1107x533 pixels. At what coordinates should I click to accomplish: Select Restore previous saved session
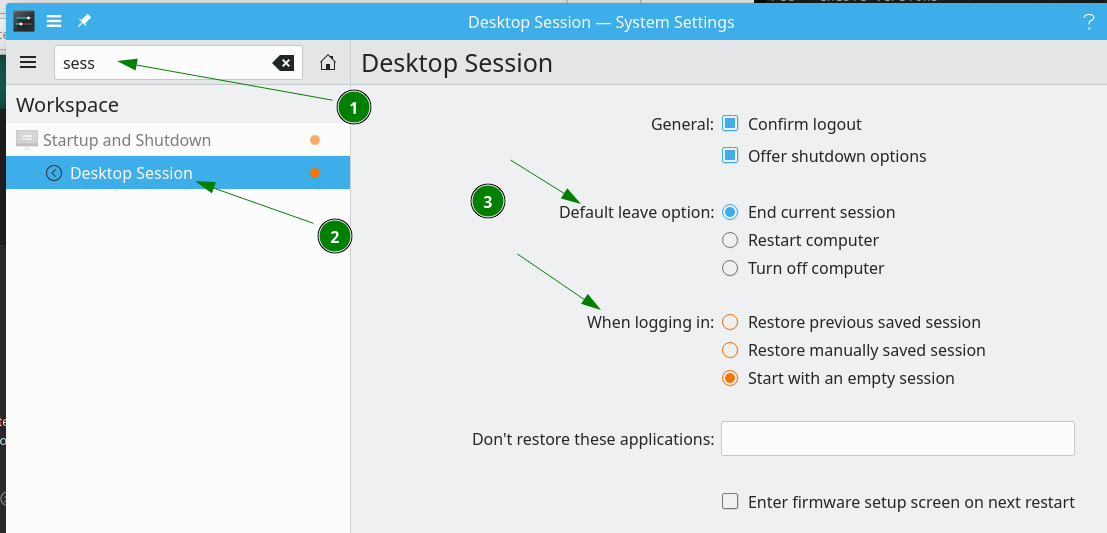click(x=730, y=323)
